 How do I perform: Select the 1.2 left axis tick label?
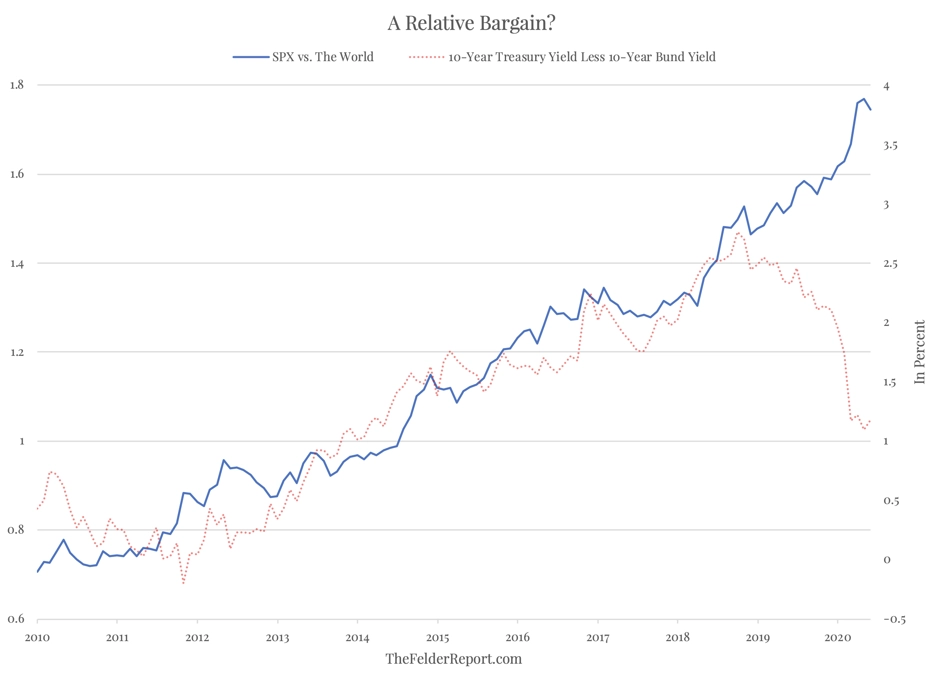17,352
